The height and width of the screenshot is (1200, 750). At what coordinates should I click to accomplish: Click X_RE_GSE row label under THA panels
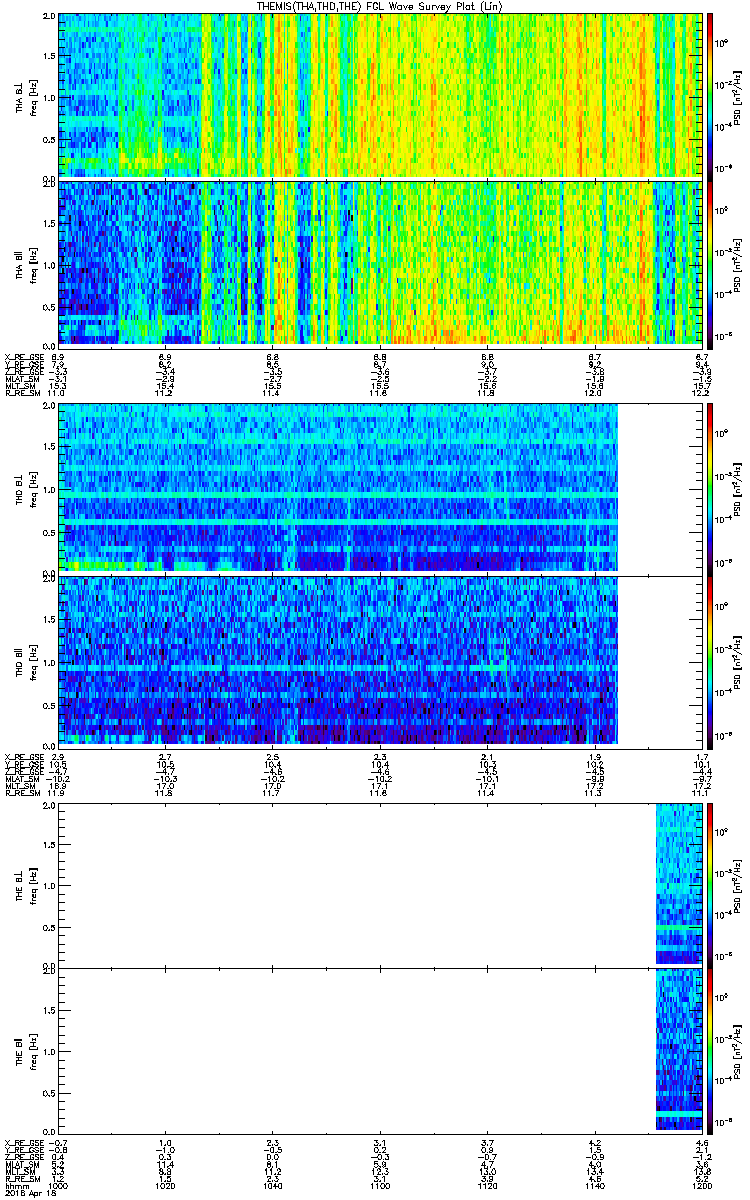(24, 357)
